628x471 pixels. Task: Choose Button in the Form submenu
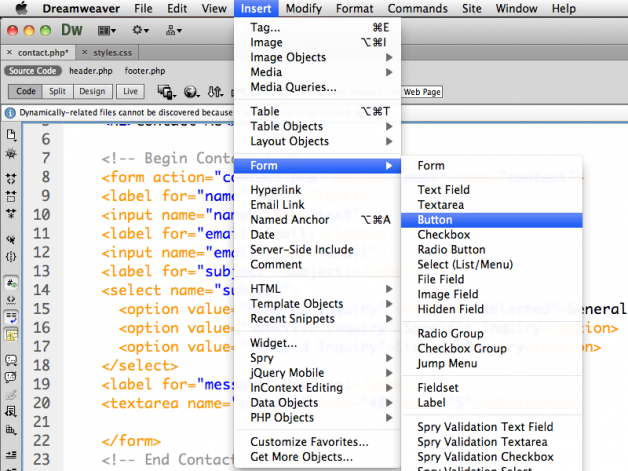click(x=491, y=220)
